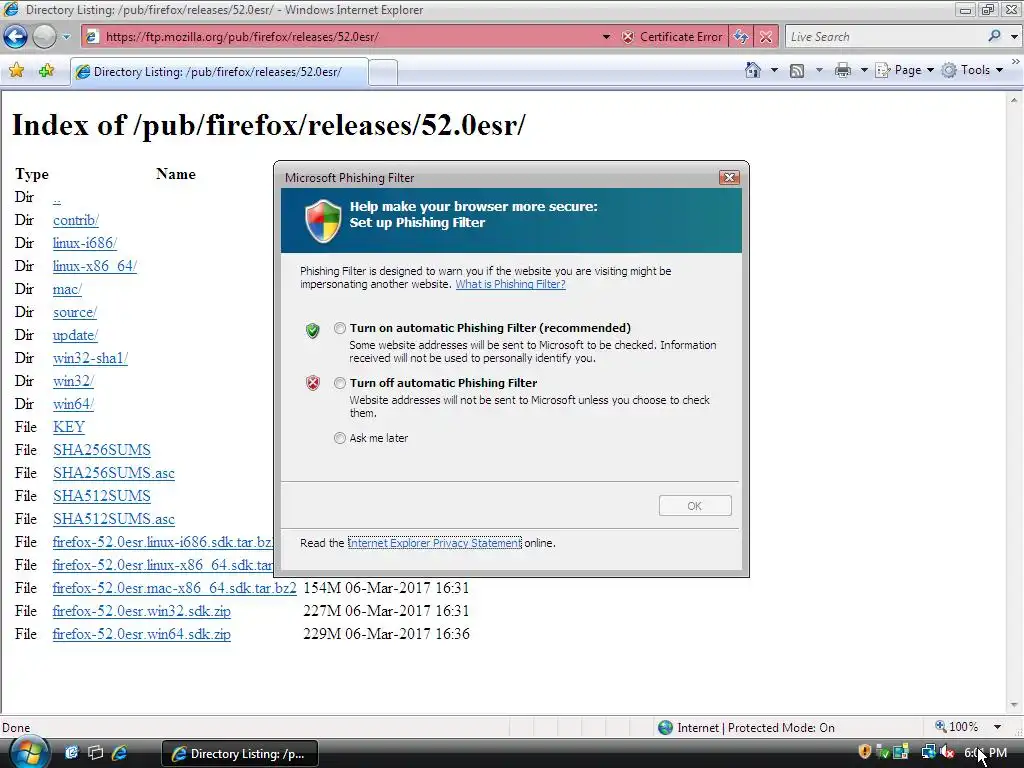Open the update/ directory link

pyautogui.click(x=75, y=335)
